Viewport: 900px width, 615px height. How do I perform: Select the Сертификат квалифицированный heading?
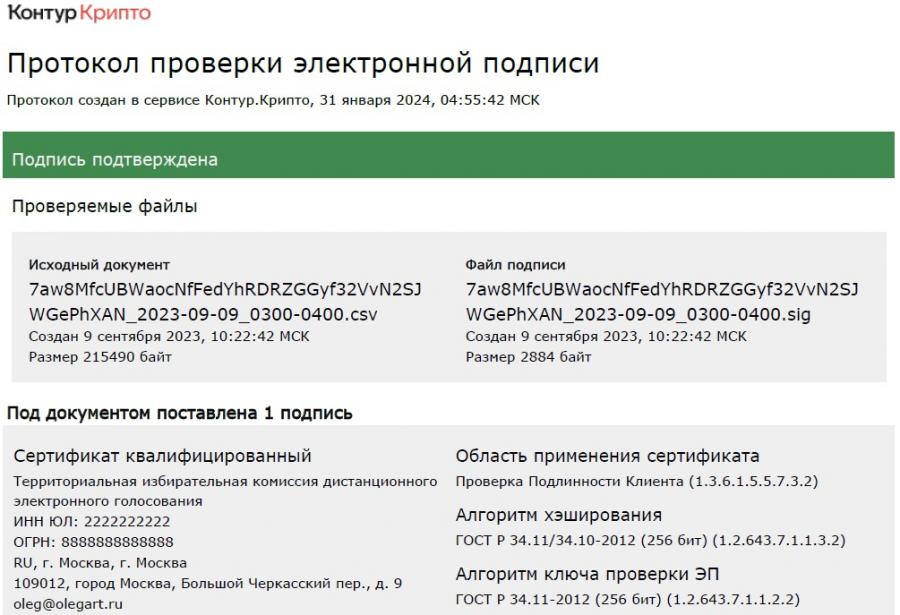tap(162, 457)
